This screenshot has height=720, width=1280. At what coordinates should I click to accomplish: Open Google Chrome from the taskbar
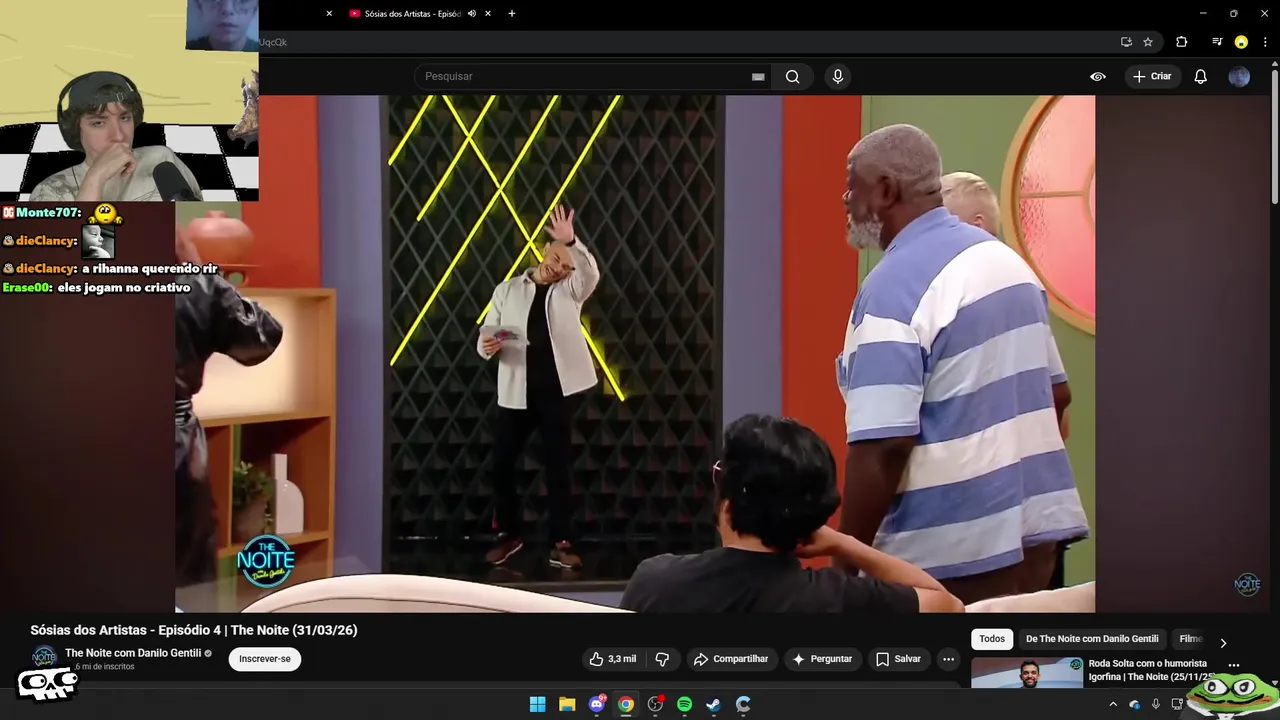[x=626, y=704]
